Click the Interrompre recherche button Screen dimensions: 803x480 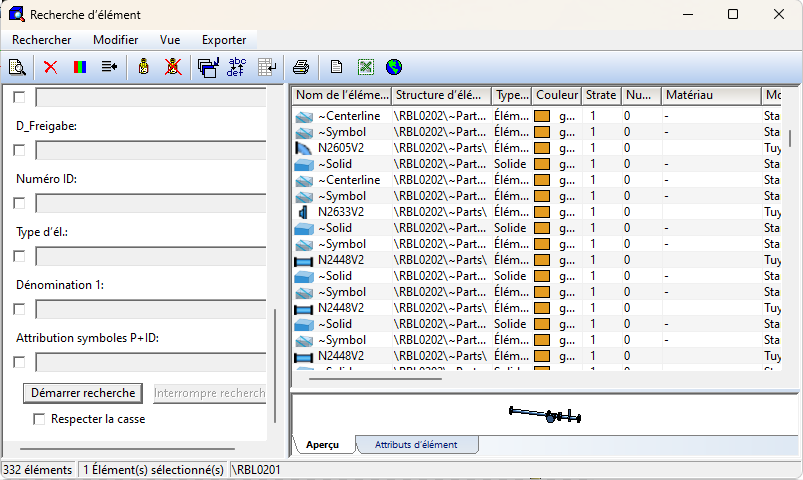pyautogui.click(x=209, y=393)
